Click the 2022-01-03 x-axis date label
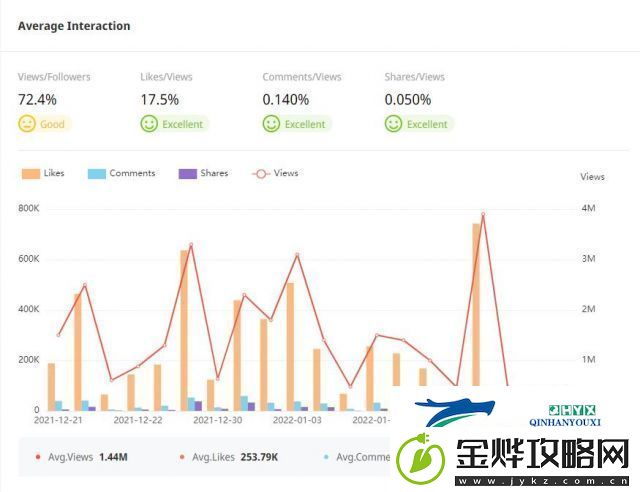 click(x=297, y=420)
